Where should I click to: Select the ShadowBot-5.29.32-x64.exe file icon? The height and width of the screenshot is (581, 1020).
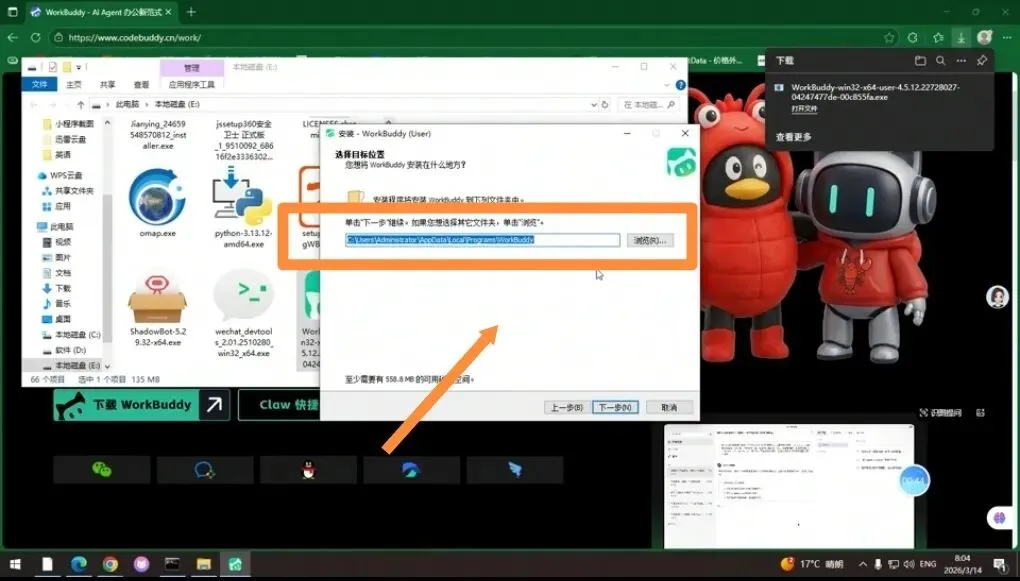click(157, 299)
